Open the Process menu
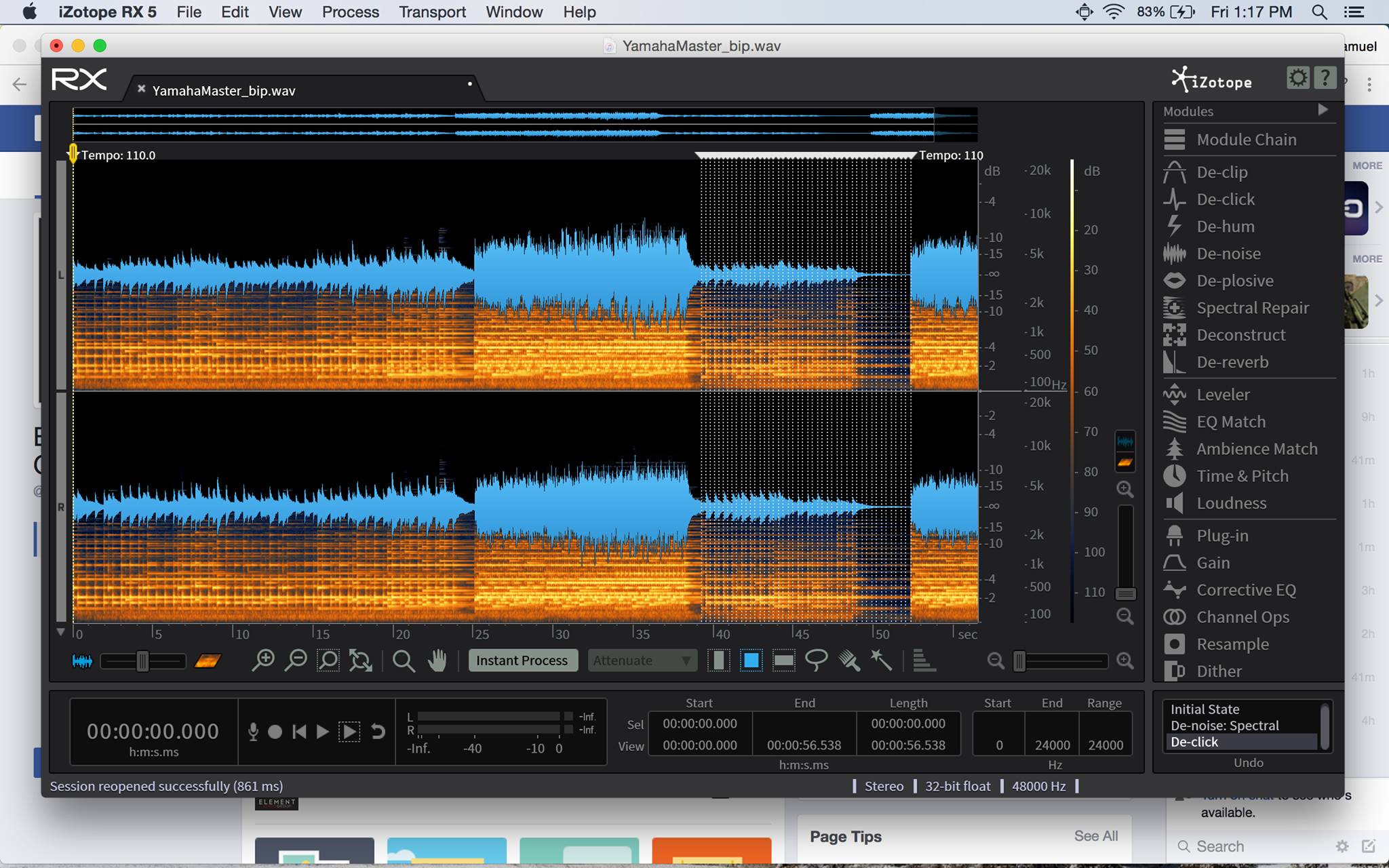Image resolution: width=1389 pixels, height=868 pixels. (x=351, y=12)
